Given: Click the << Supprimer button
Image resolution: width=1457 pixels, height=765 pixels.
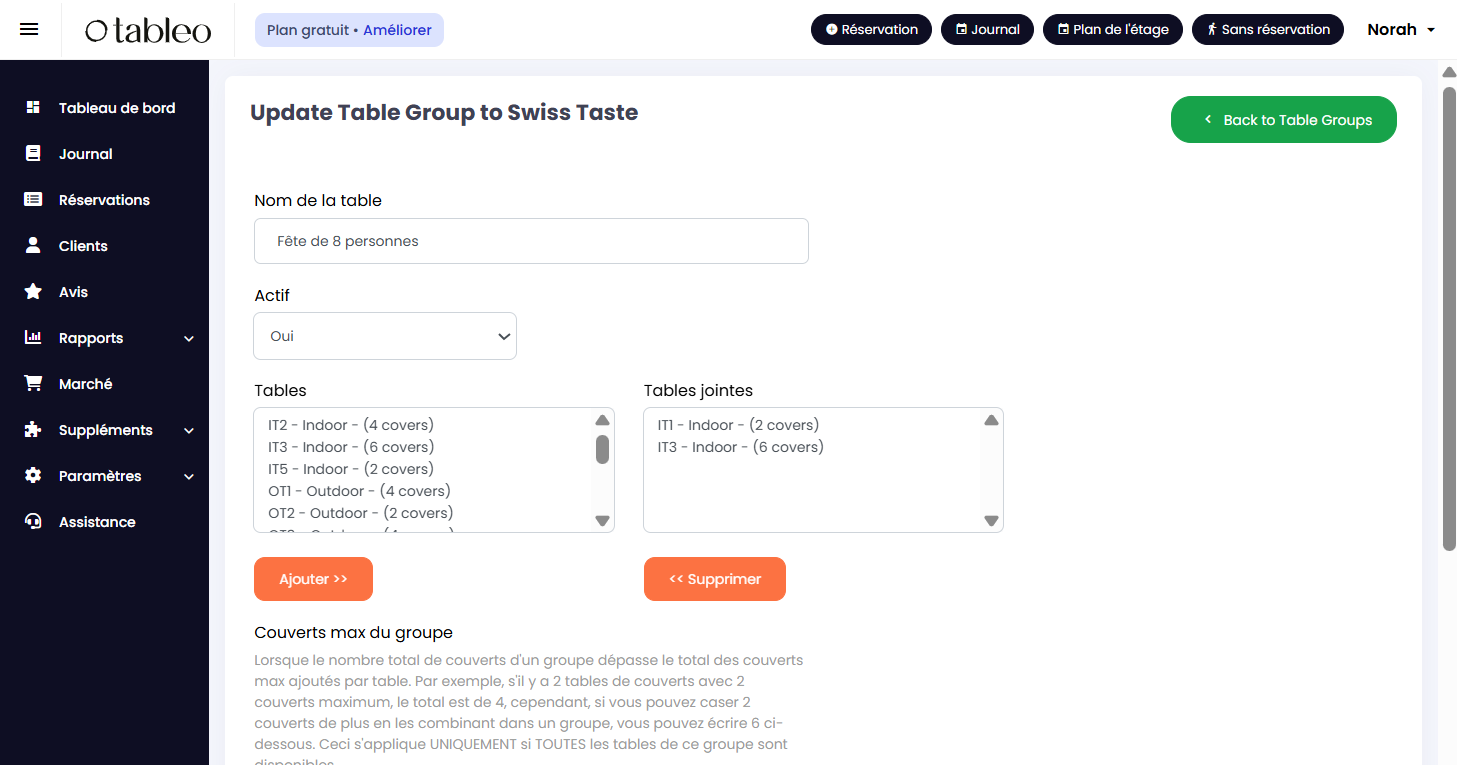Looking at the screenshot, I should (x=714, y=579).
